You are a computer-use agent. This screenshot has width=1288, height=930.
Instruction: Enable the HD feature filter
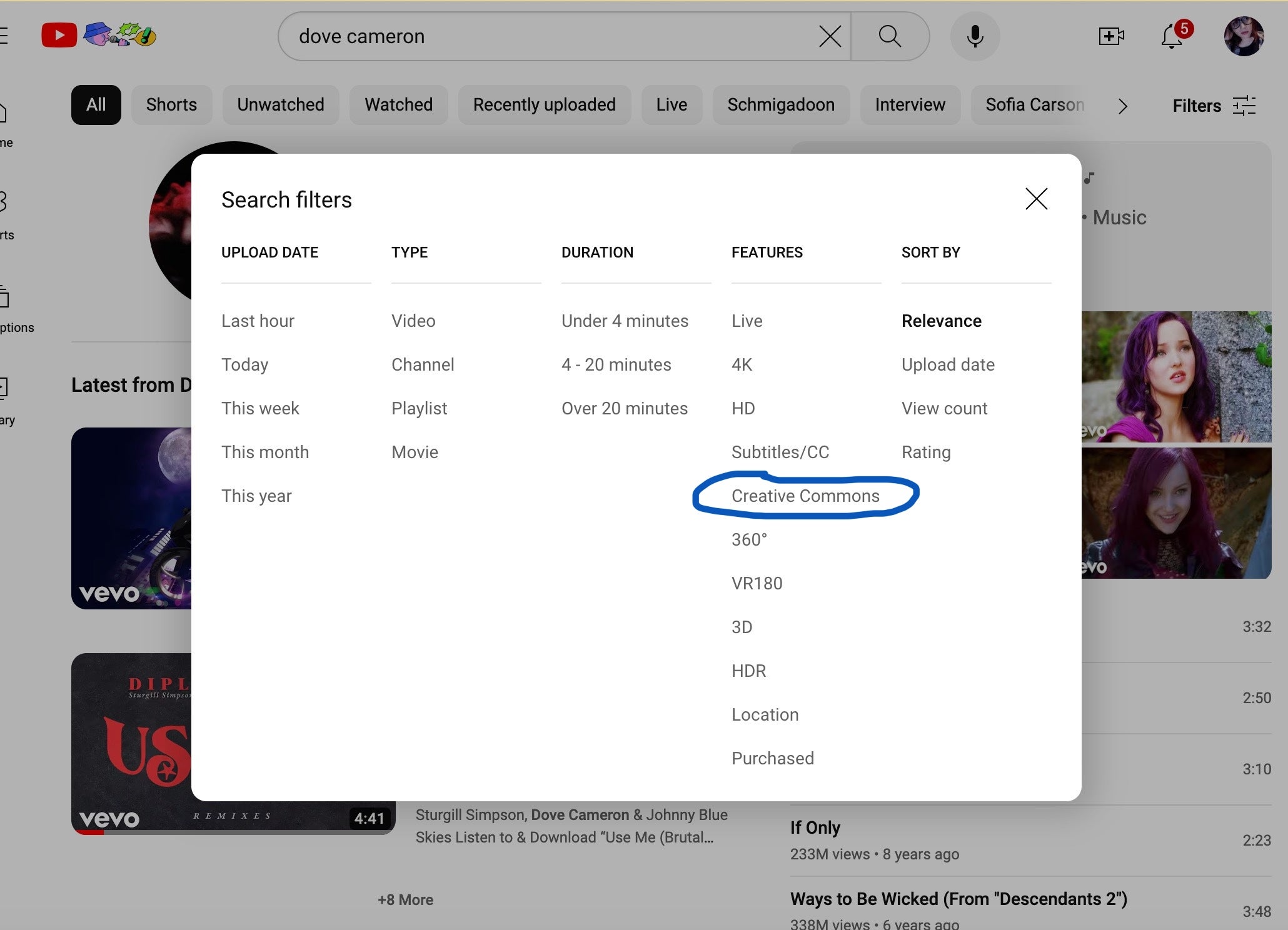[x=743, y=408]
